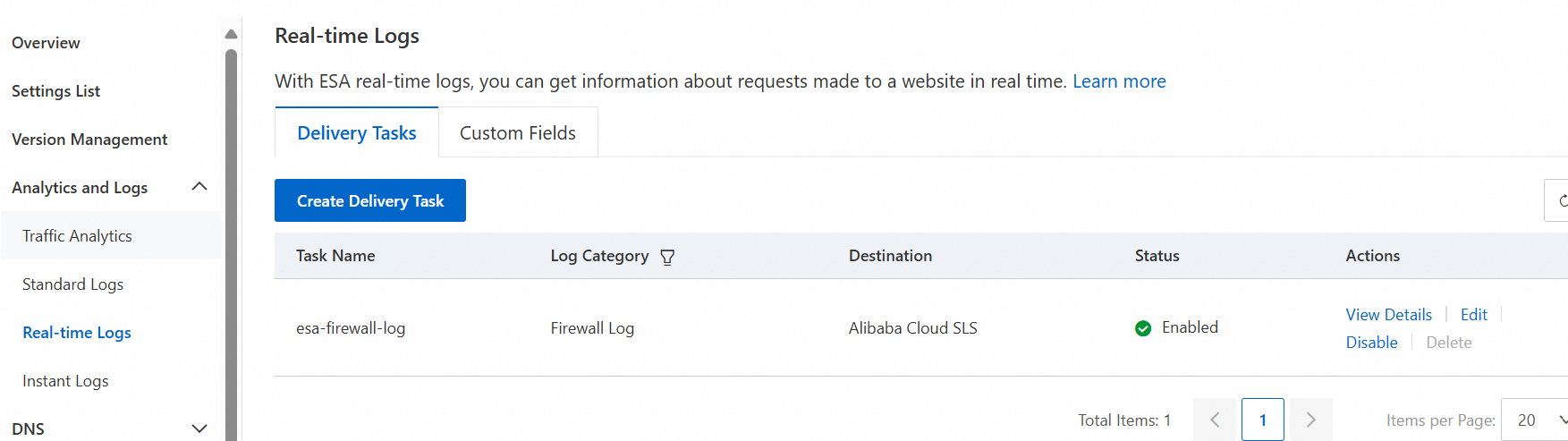
Task: Click the Enabled status text
Action: [x=1190, y=327]
